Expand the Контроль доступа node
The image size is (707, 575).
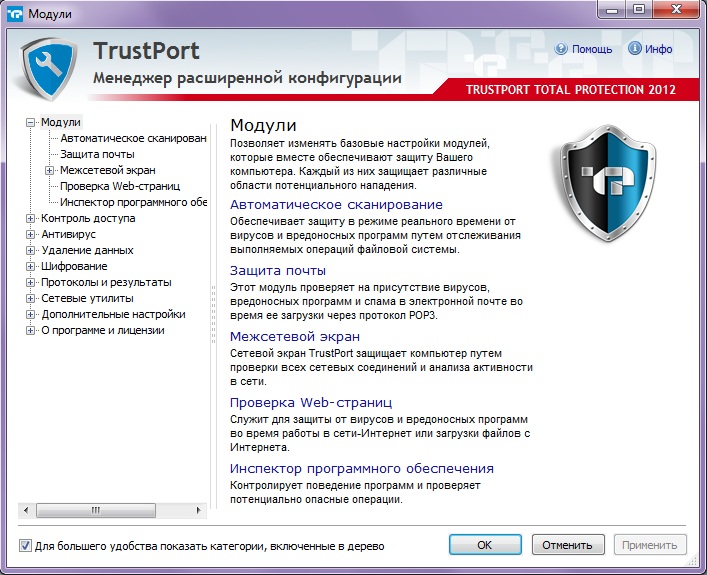click(x=30, y=218)
